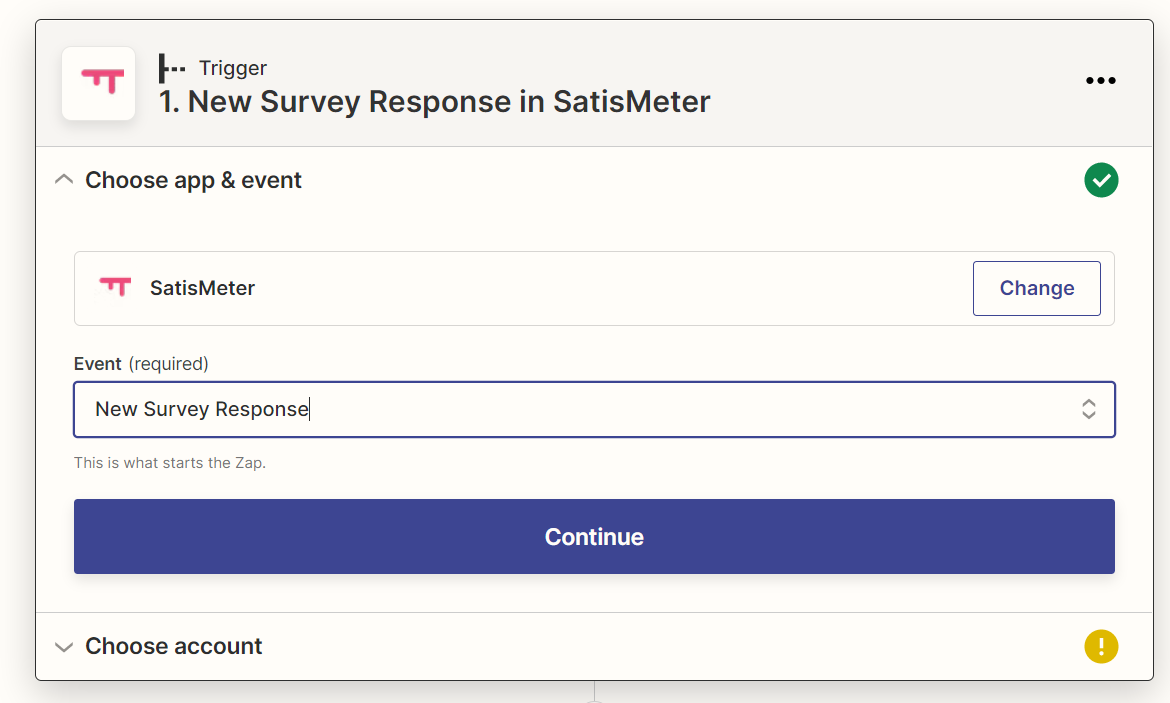The width and height of the screenshot is (1170, 703).
Task: Click the trigger step indicator icon
Action: [x=172, y=69]
